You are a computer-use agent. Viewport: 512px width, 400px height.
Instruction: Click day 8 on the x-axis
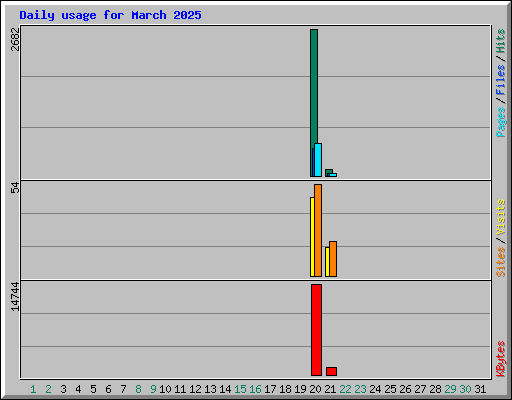coord(138,389)
